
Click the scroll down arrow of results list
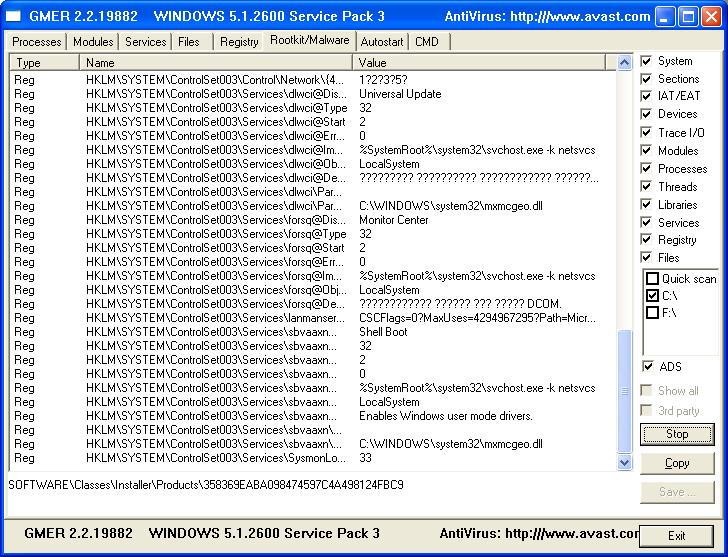(x=625, y=463)
